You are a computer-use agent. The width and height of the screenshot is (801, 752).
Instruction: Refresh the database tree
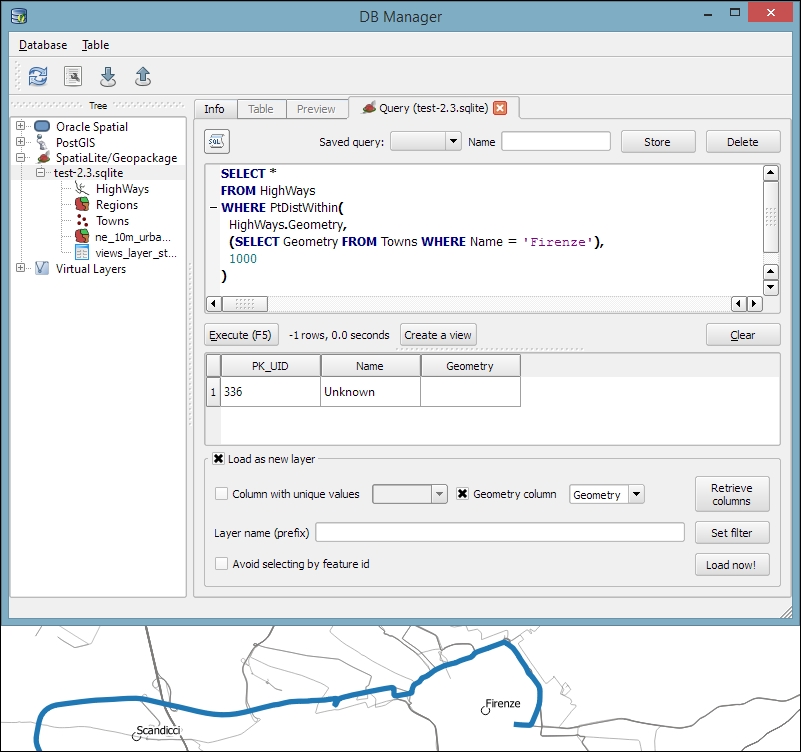37,76
